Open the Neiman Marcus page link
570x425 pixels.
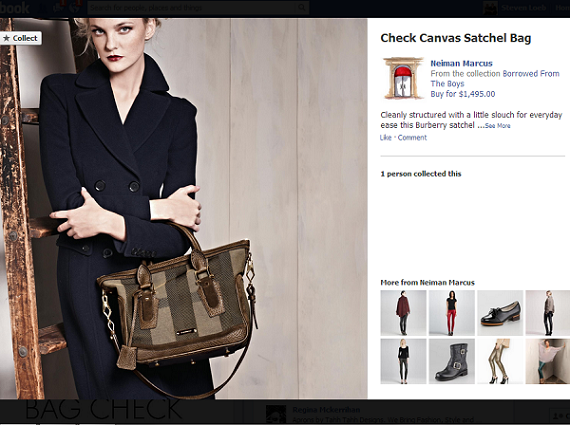461,63
